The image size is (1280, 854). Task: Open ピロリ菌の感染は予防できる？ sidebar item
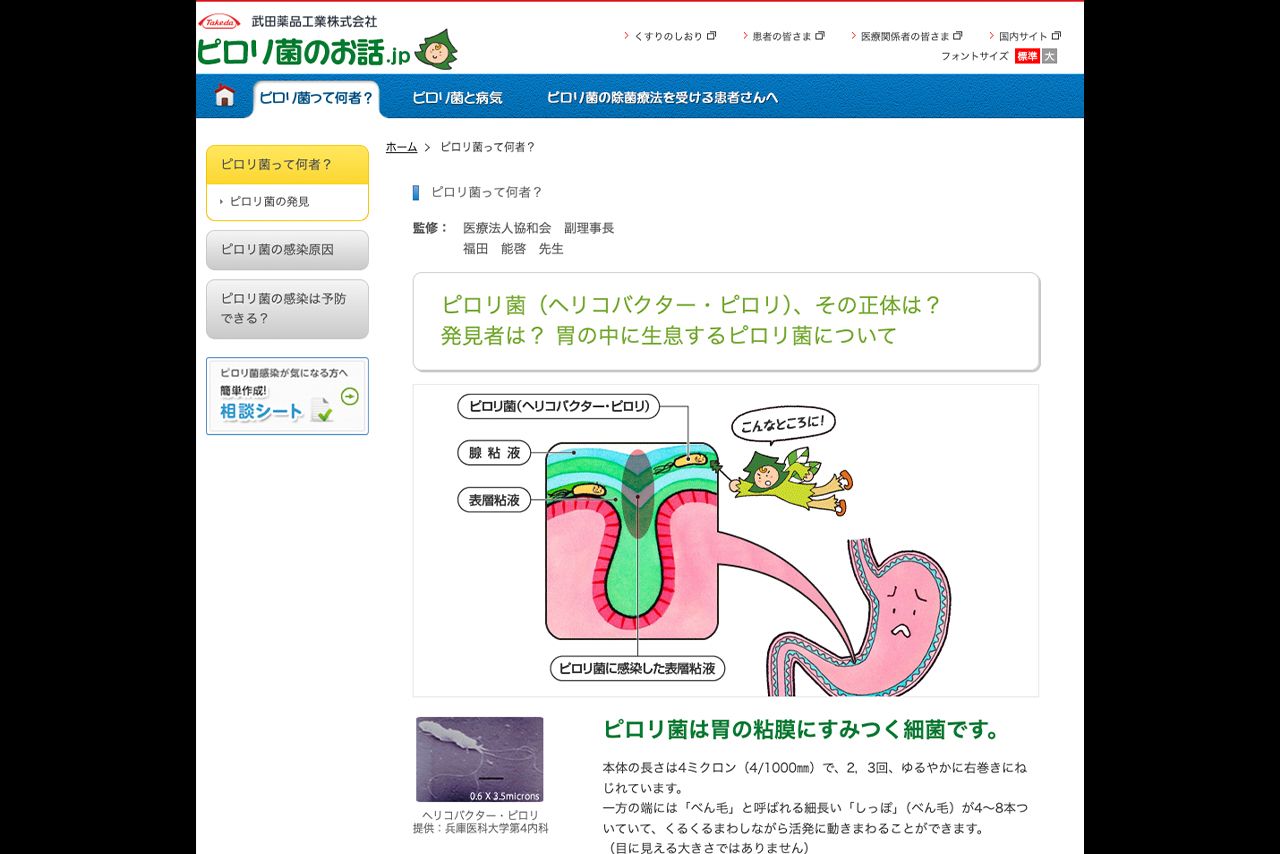287,309
